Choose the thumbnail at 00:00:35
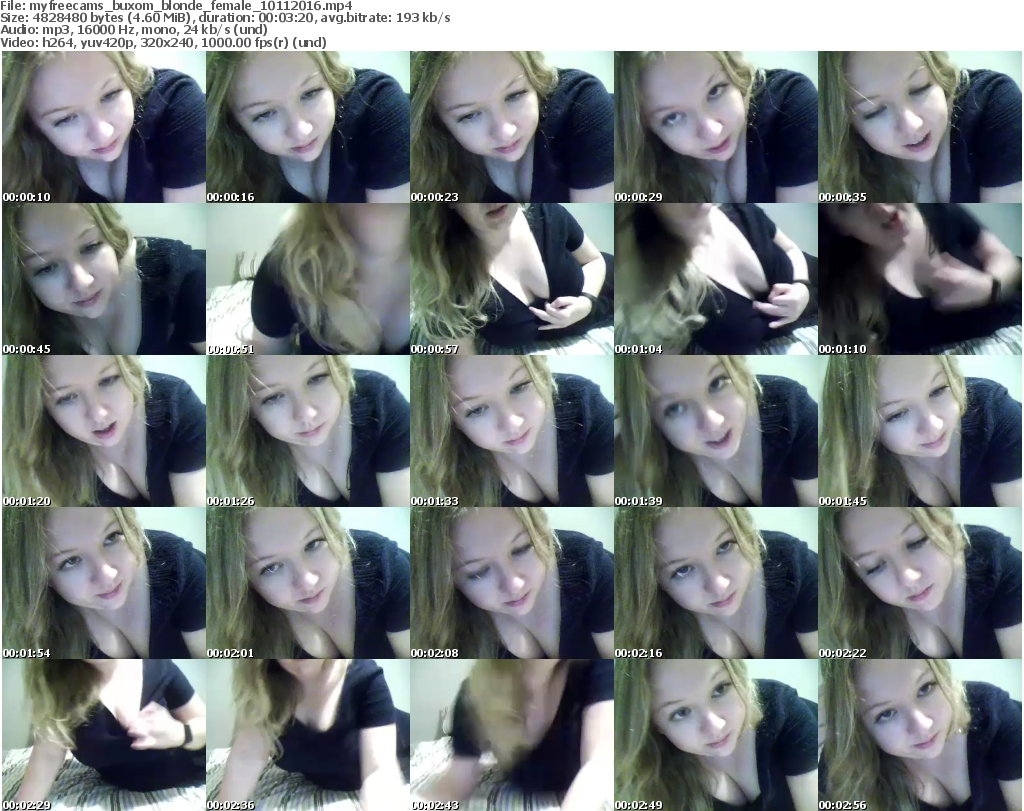 [920, 127]
